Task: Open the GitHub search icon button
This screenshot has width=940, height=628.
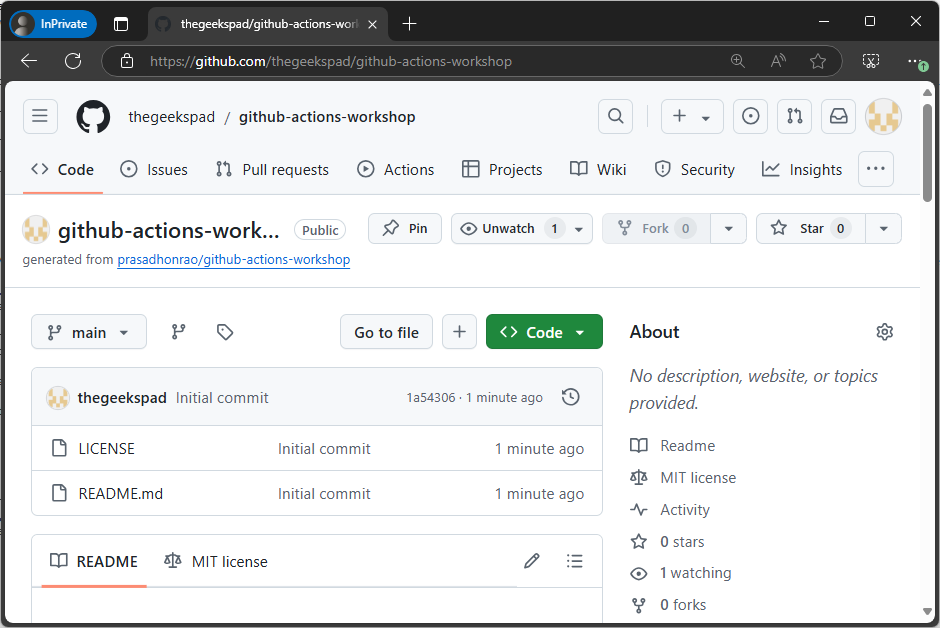Action: coord(615,116)
